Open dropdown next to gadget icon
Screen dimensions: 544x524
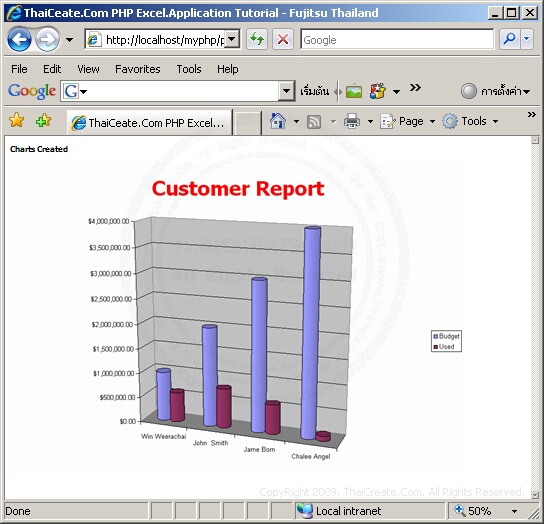[396, 92]
